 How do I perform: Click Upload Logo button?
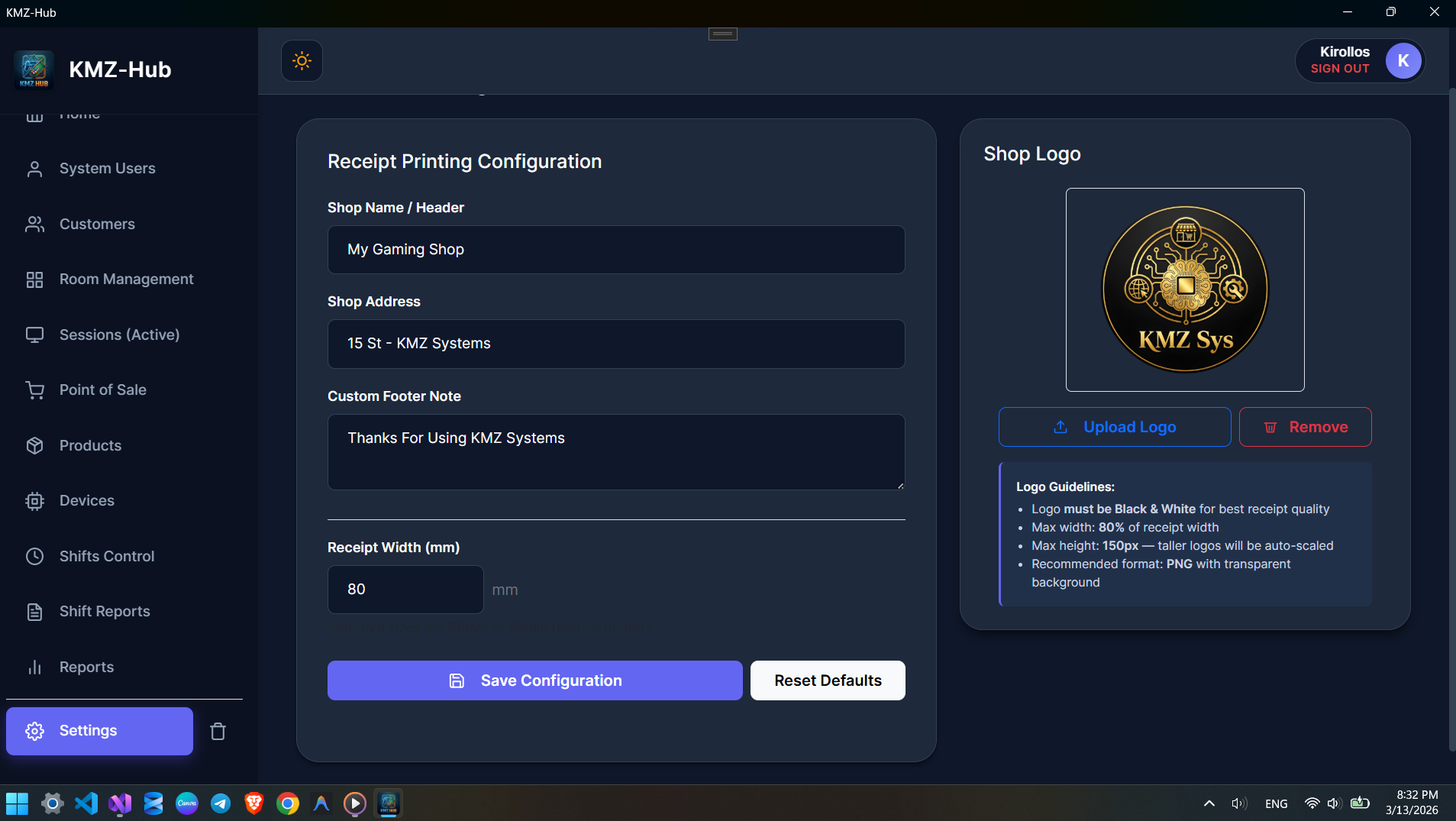click(x=1114, y=427)
